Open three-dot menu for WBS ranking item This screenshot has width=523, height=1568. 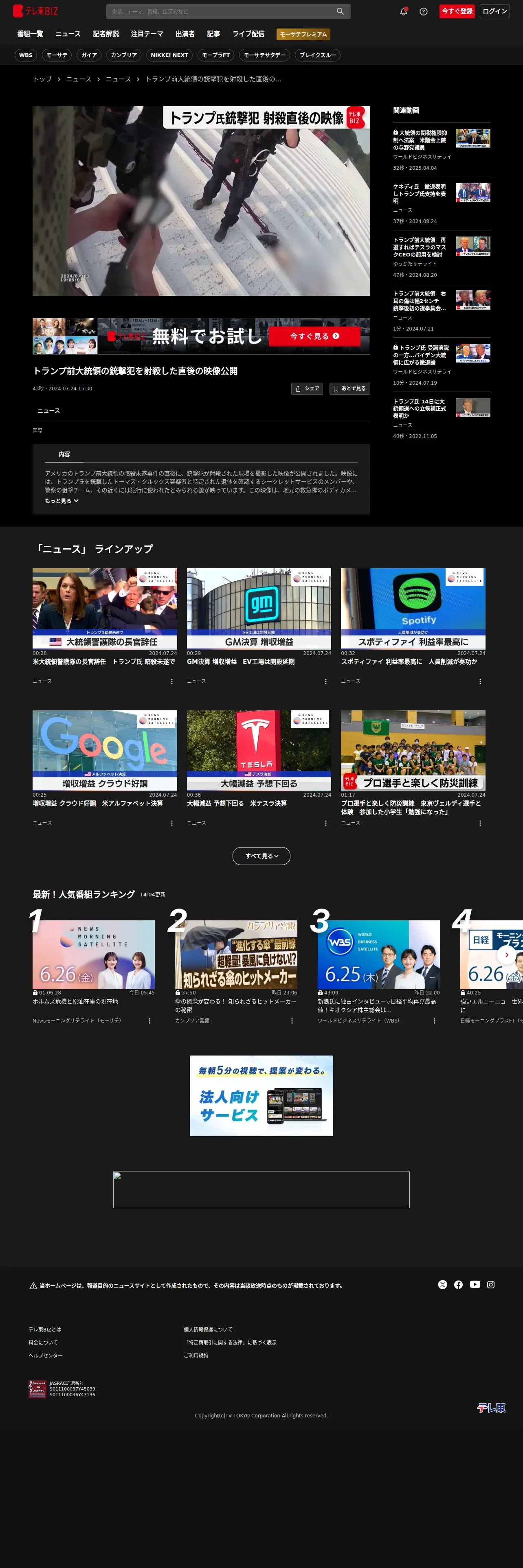coord(434,1021)
